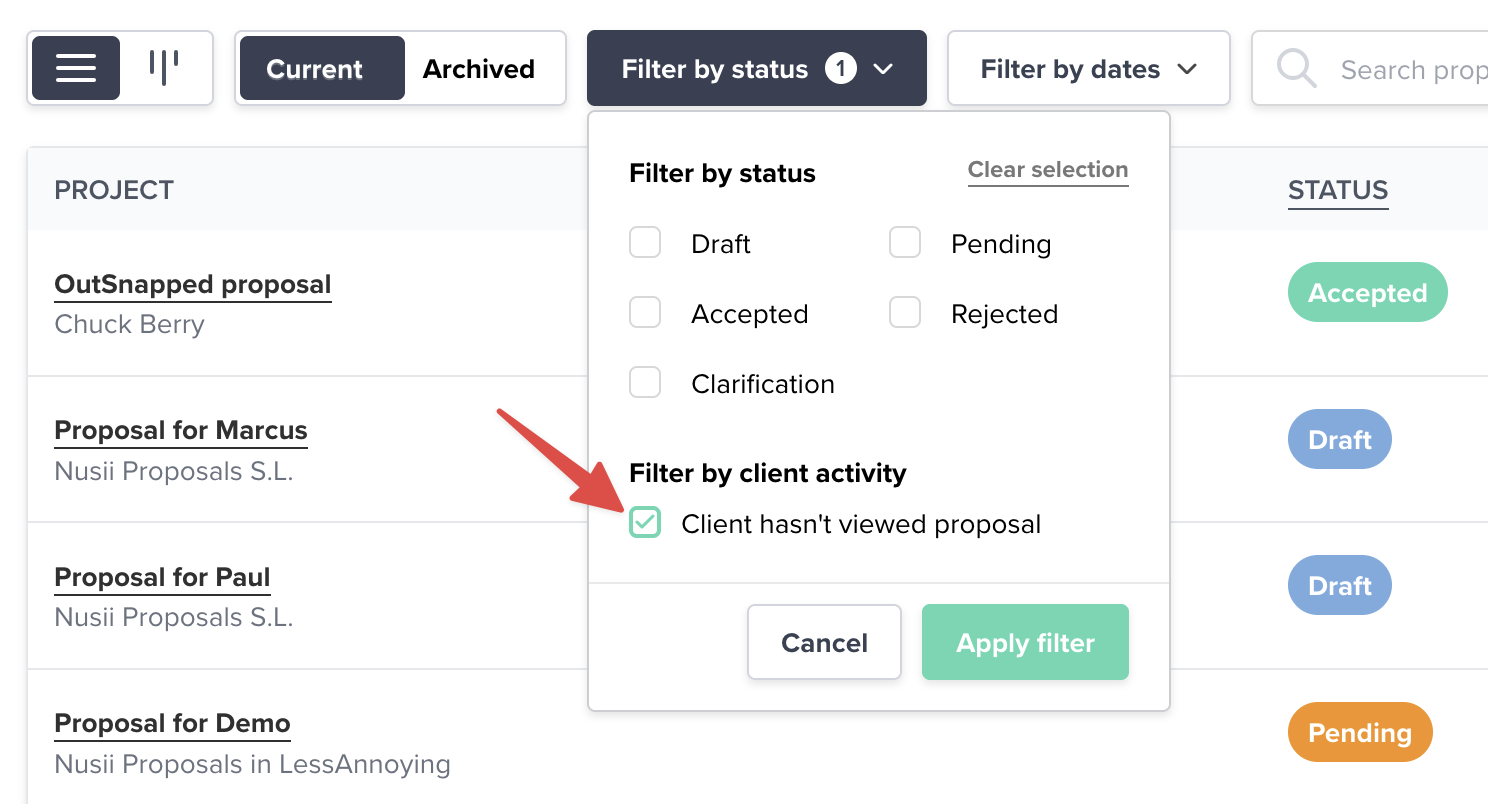Click the Draft badge beside Proposal for Marcus

tap(1339, 438)
